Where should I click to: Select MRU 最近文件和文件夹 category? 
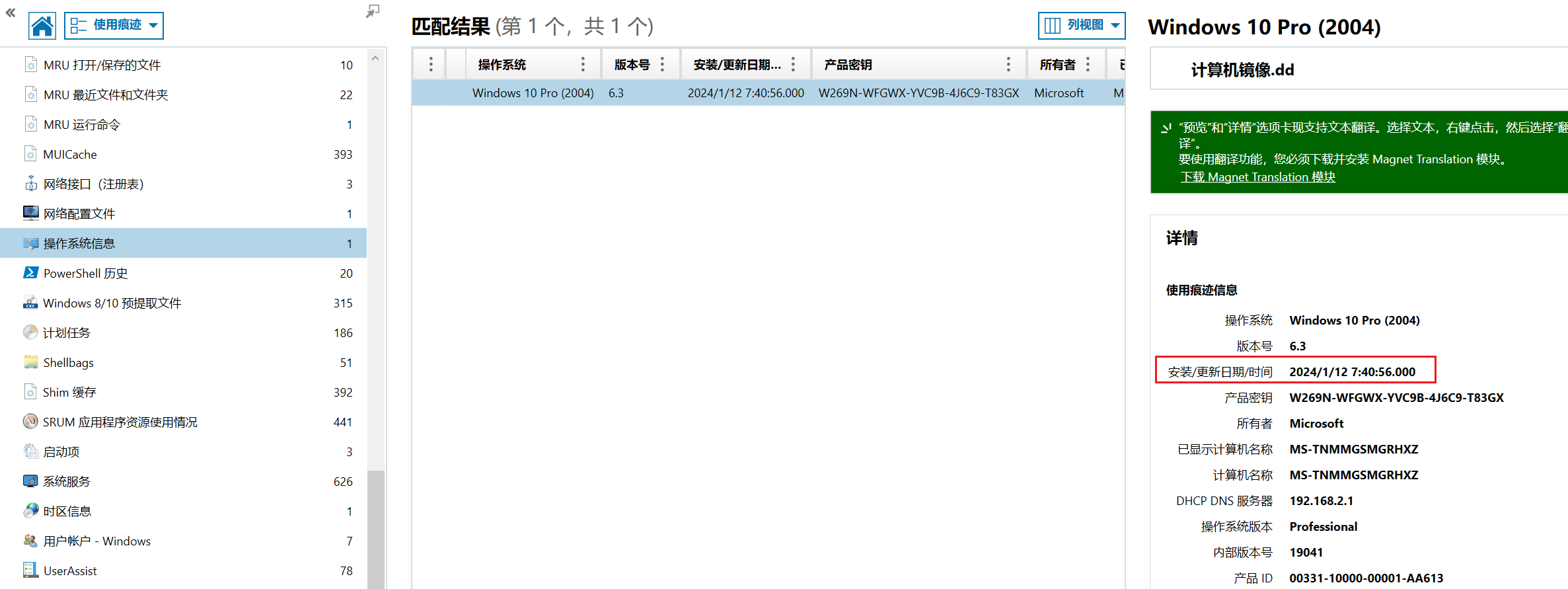[x=184, y=95]
